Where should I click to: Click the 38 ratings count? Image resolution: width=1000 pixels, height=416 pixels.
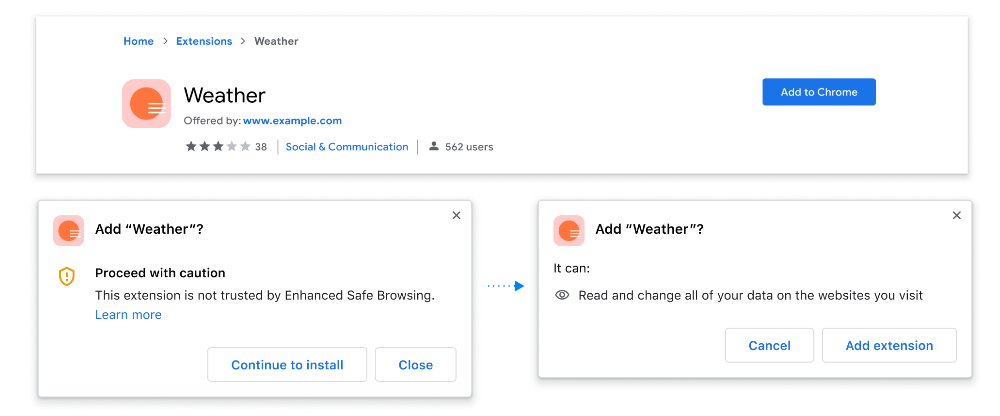click(x=261, y=147)
